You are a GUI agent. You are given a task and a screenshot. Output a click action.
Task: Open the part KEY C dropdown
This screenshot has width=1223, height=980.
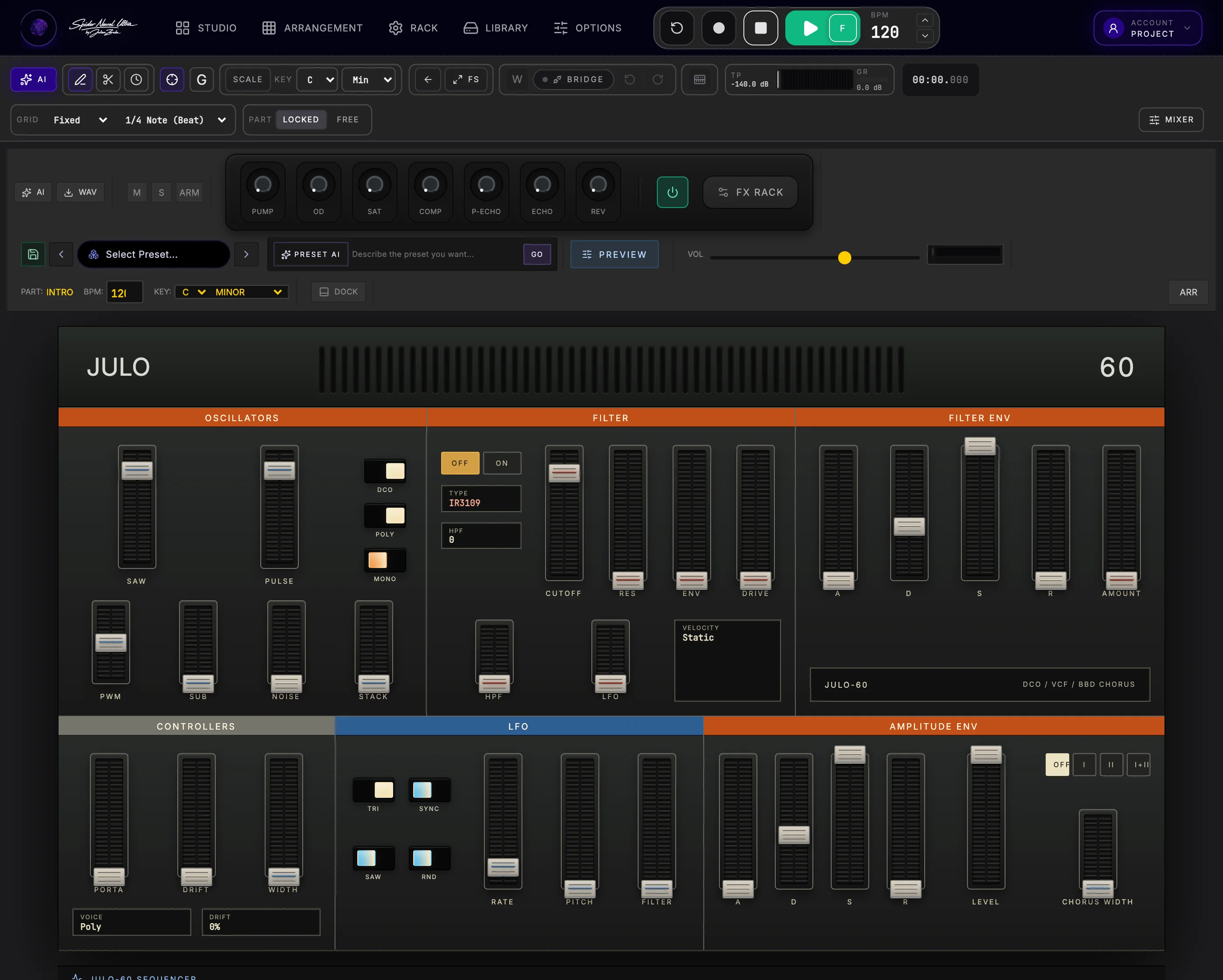[x=193, y=292]
